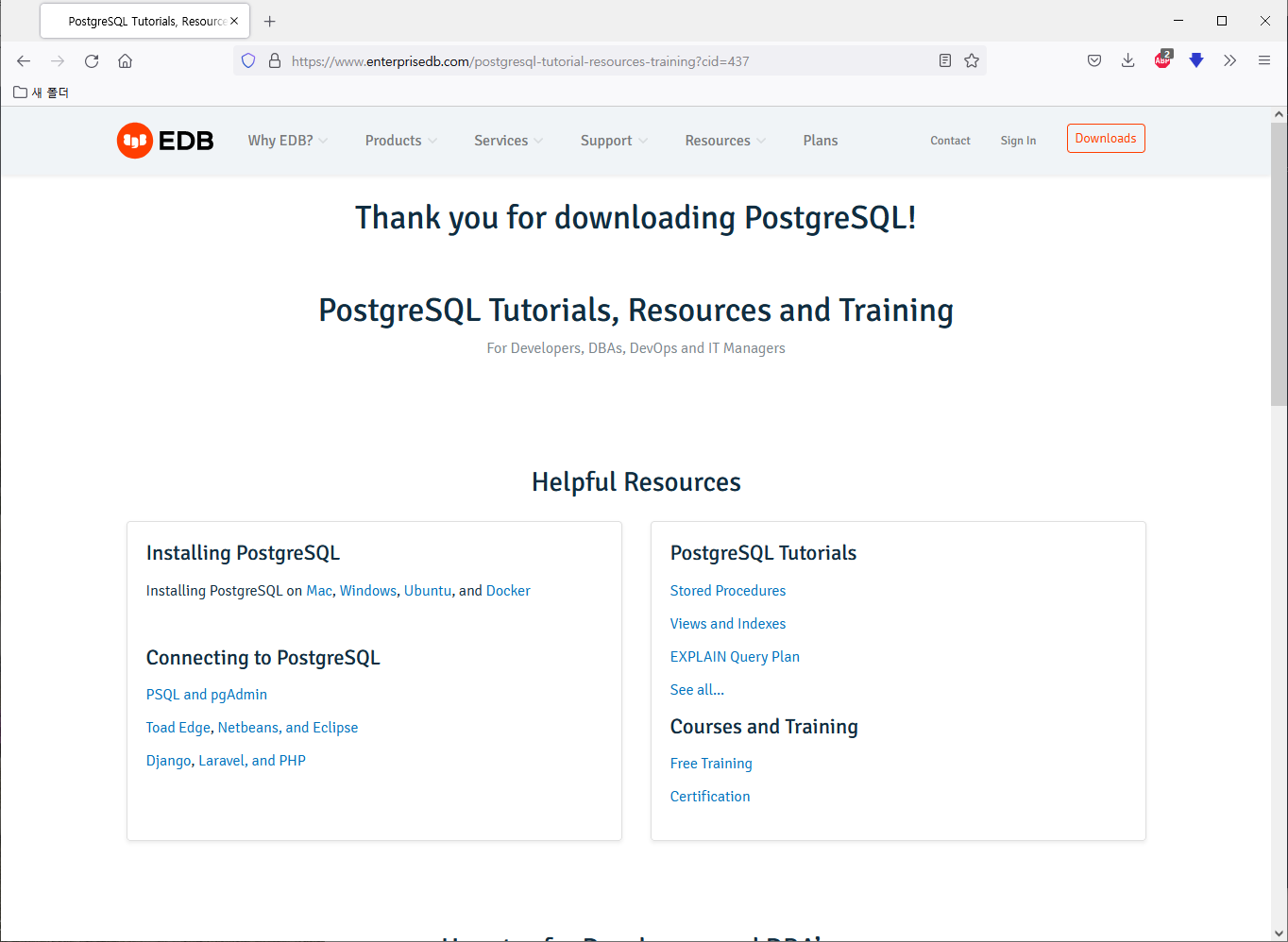Viewport: 1288px width, 942px height.
Task: Show more toolbar tools overflow
Action: (1229, 61)
